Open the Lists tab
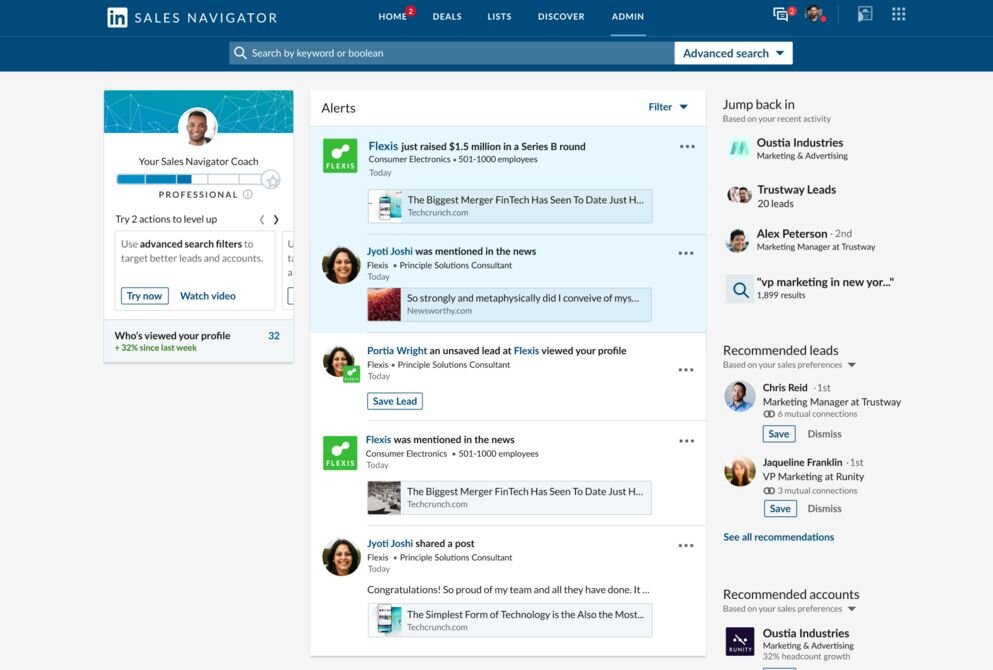The width and height of the screenshot is (993, 670). (499, 16)
